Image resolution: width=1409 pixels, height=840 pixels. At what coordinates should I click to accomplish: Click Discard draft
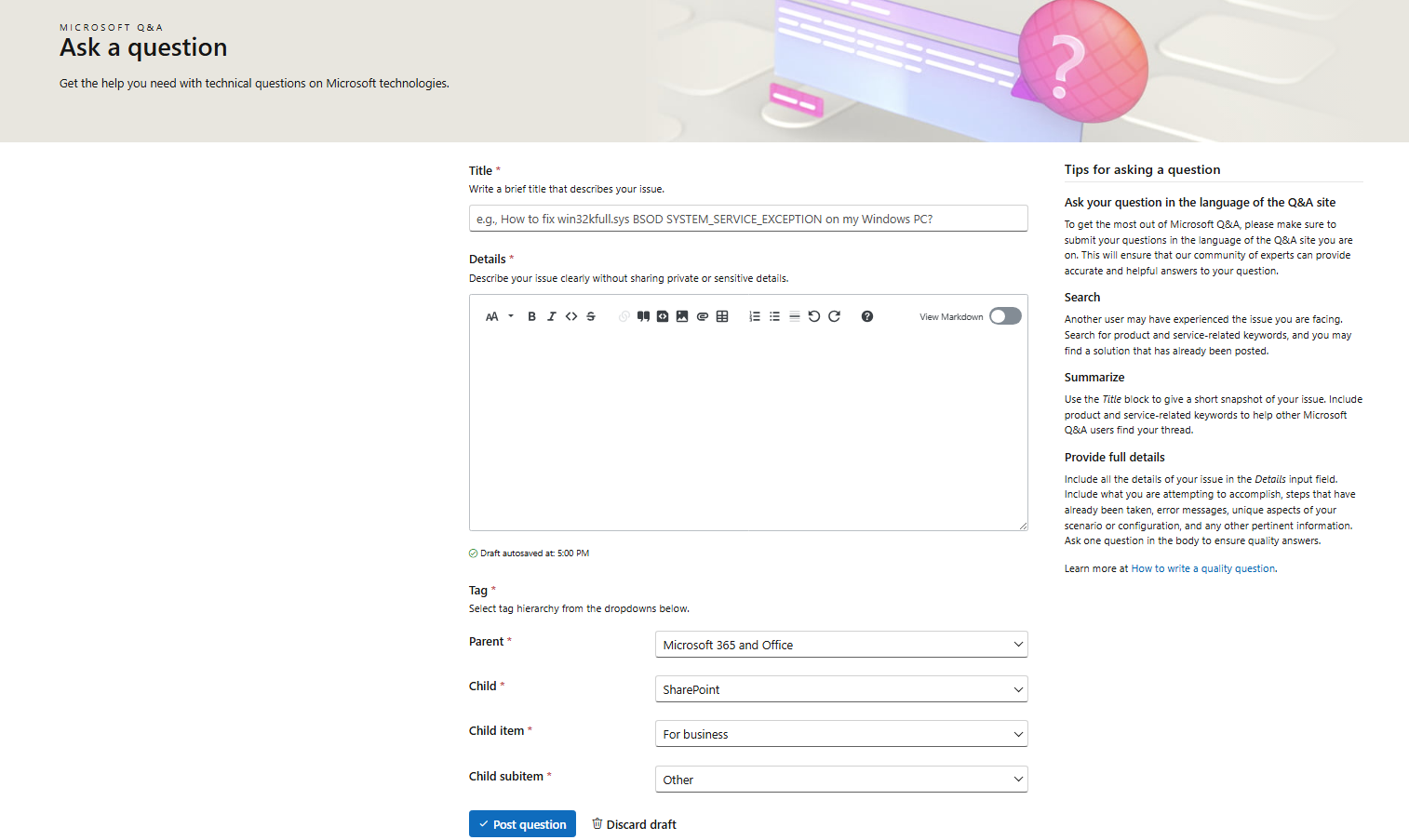pyautogui.click(x=634, y=824)
